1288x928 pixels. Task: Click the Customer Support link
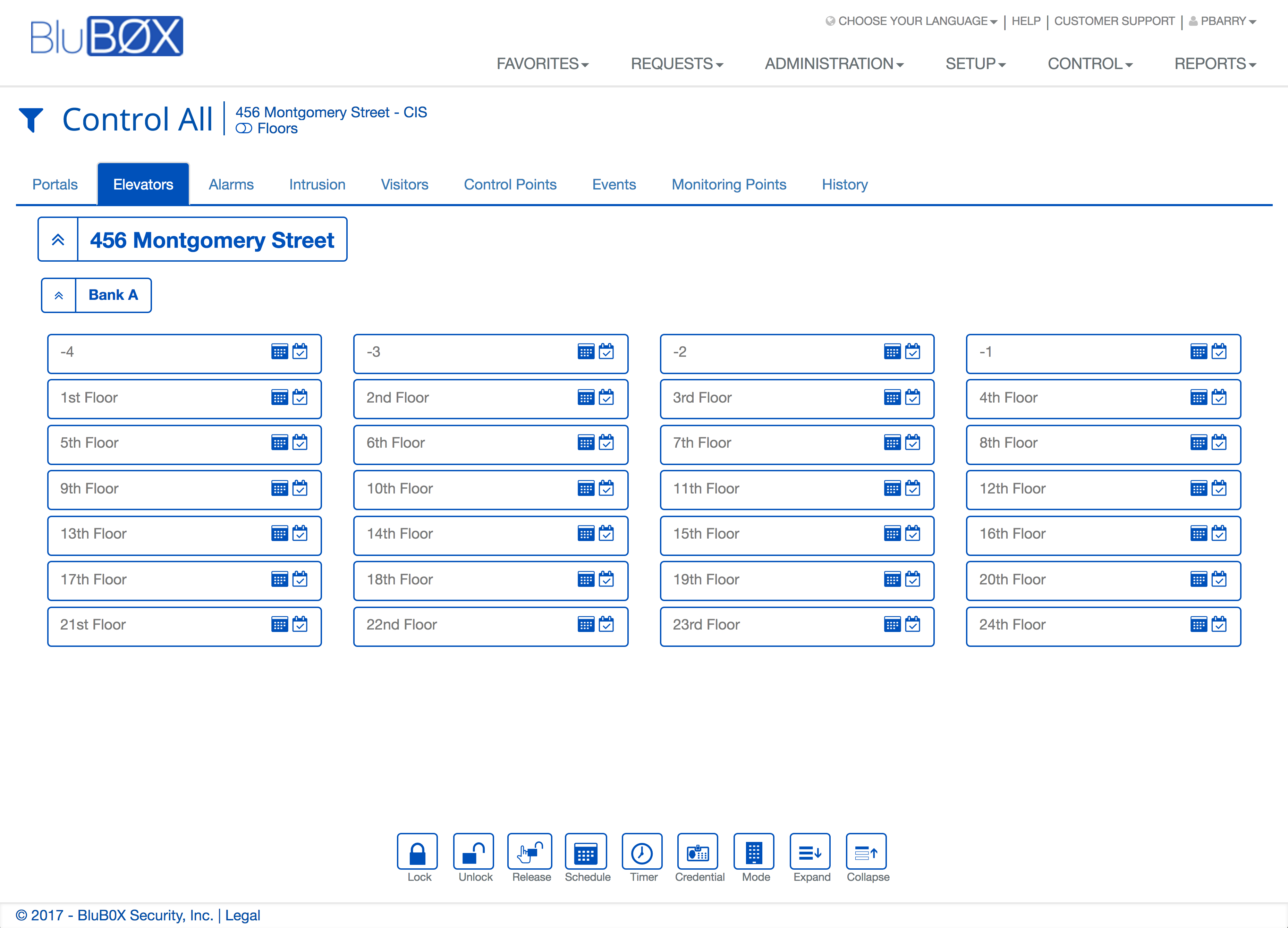pyautogui.click(x=1114, y=21)
